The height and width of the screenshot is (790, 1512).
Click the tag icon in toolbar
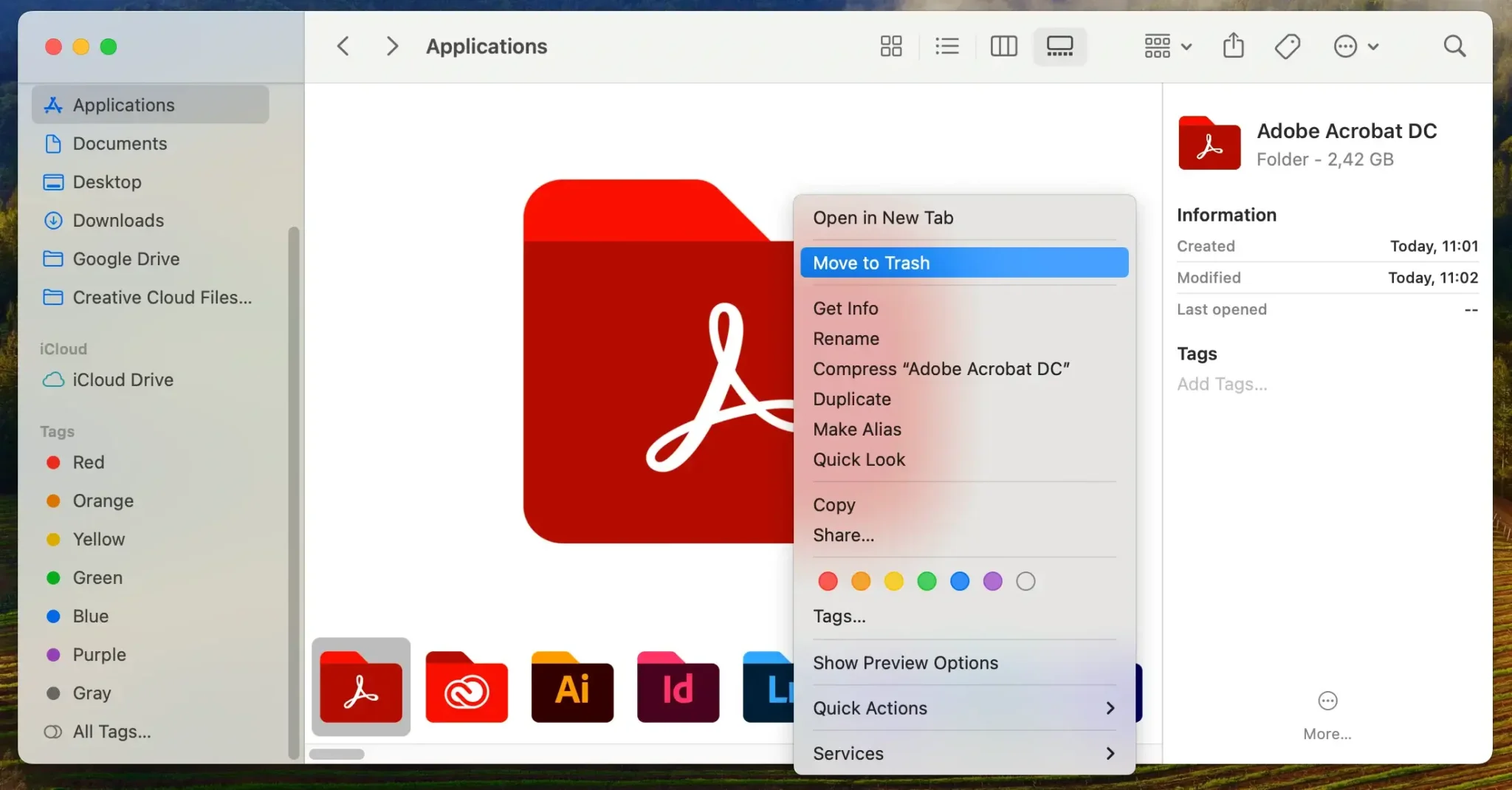pos(1288,47)
